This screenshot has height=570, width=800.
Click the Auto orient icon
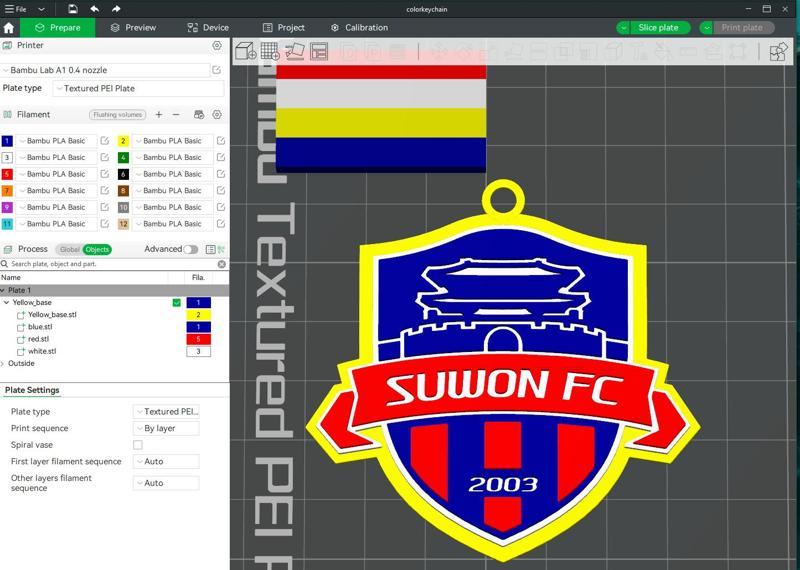click(294, 51)
